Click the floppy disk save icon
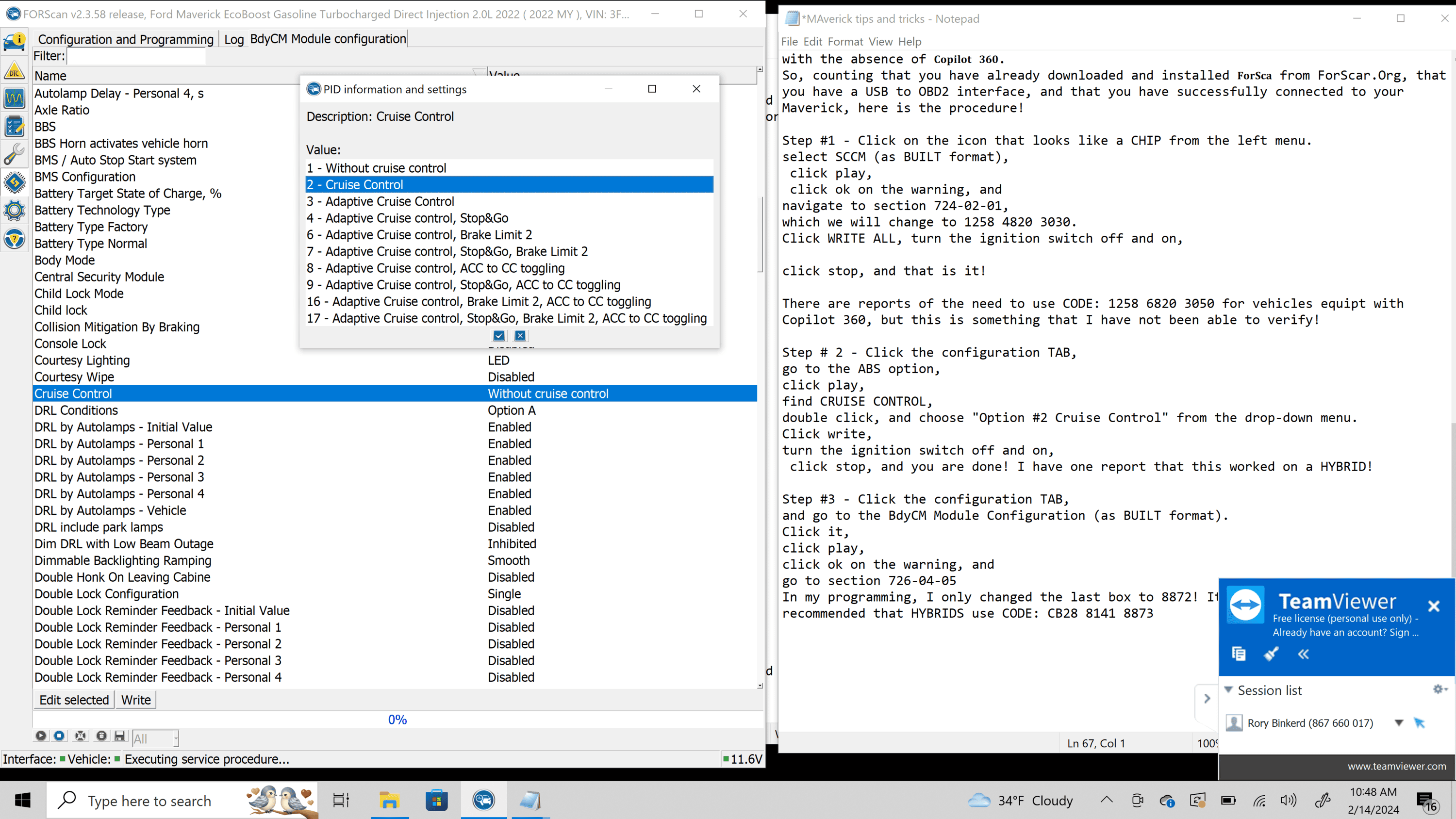This screenshot has width=1456, height=819. click(x=120, y=736)
